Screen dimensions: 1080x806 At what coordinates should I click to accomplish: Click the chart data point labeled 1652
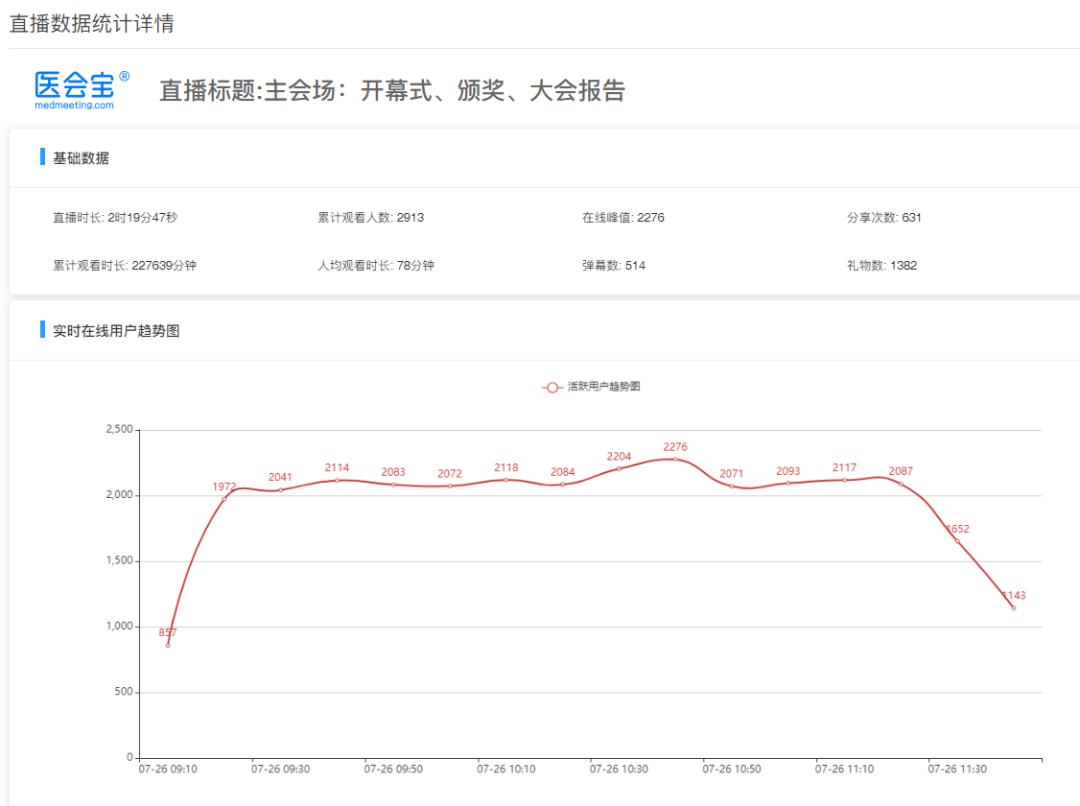(957, 541)
